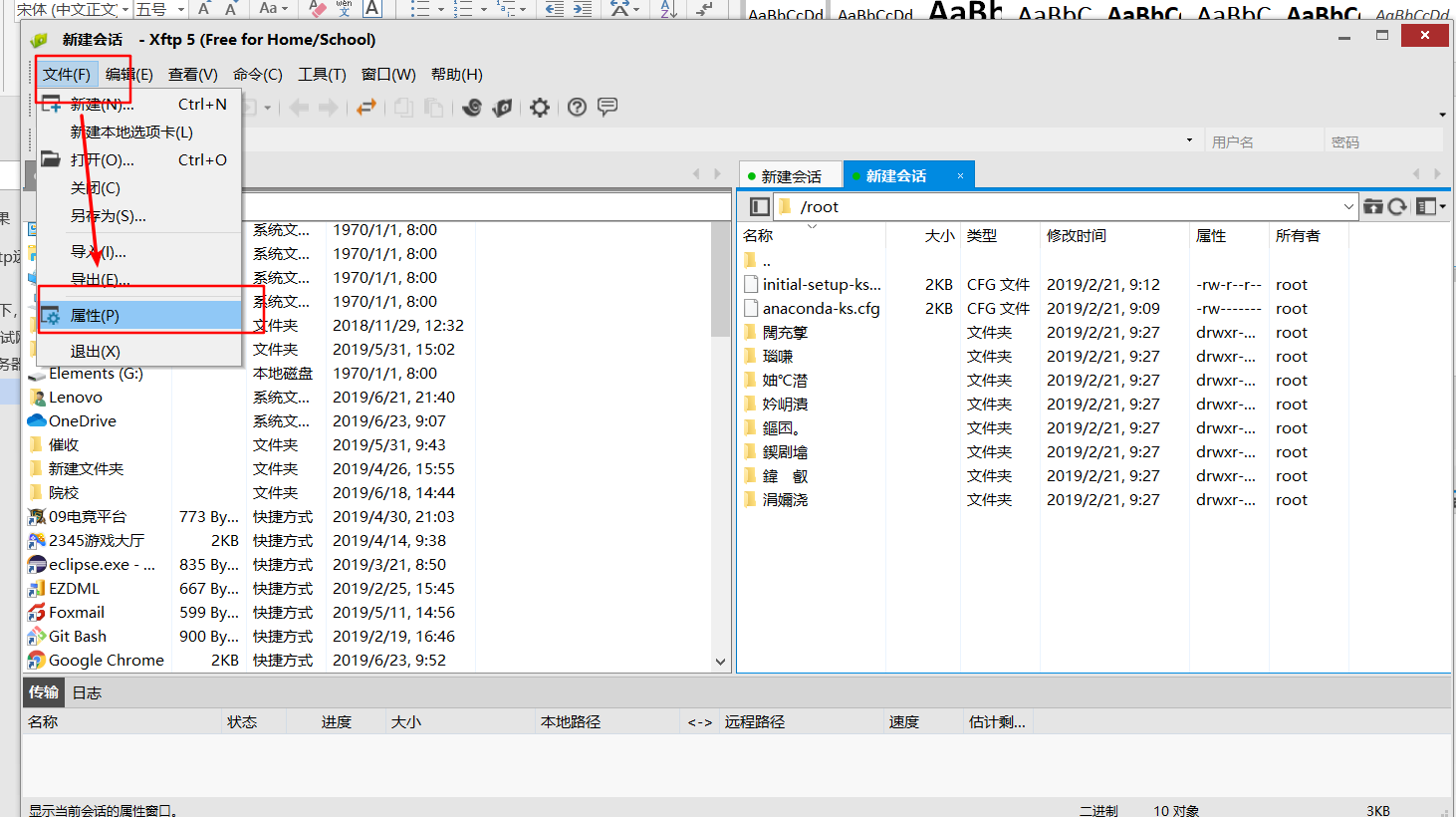Select initial-setup-ks... file in remote pane

coord(822,284)
